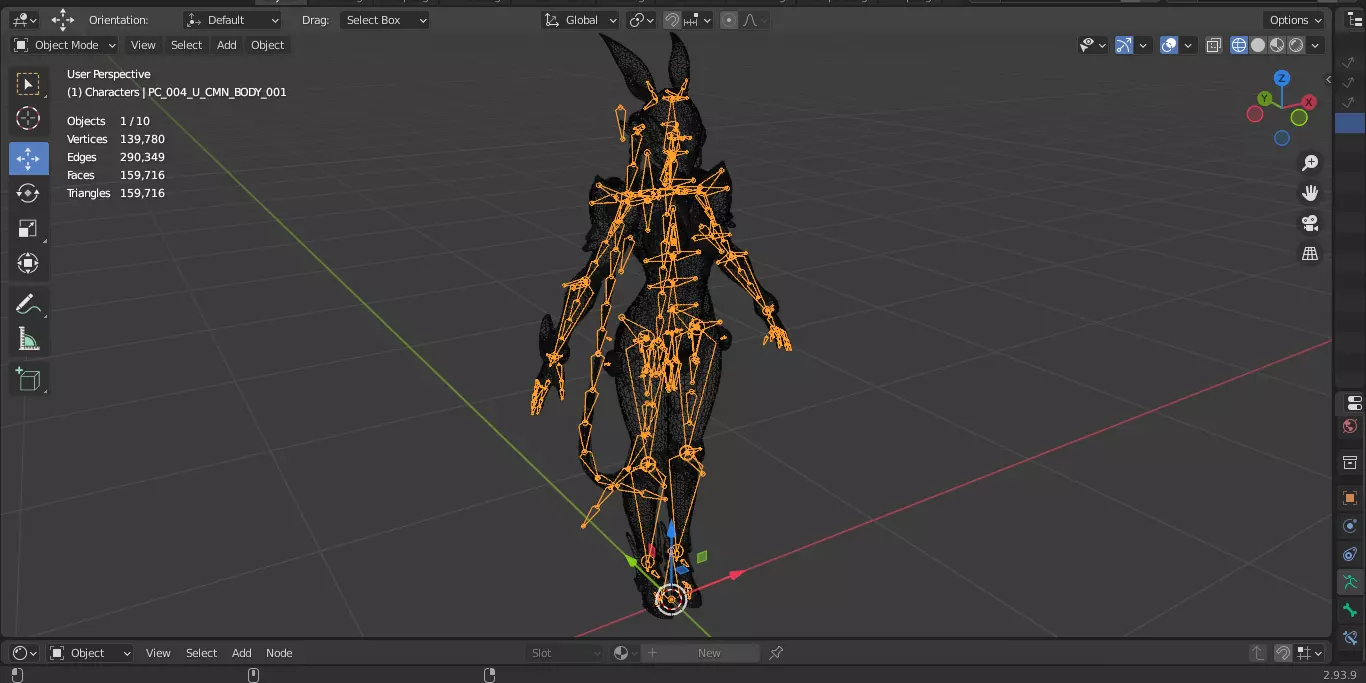This screenshot has height=683, width=1366.
Task: Open the viewport Object menu
Action: [x=267, y=45]
